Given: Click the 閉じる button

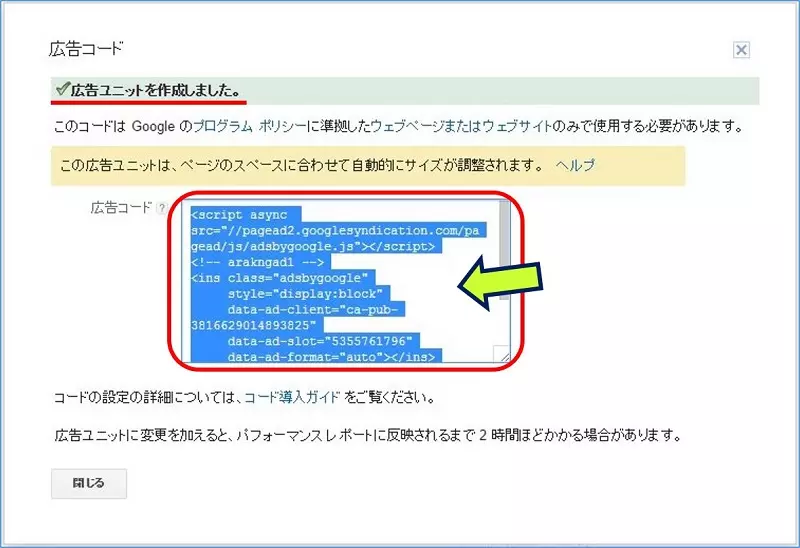Looking at the screenshot, I should click(89, 483).
